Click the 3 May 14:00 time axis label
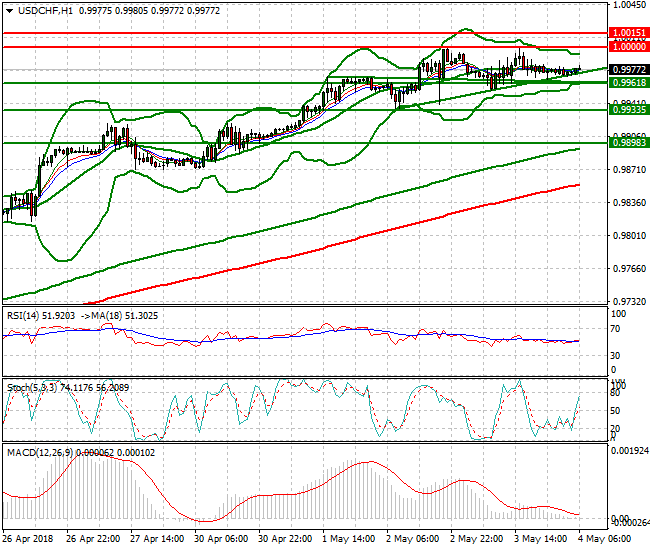Viewport: 650px width, 550px height. tap(540, 539)
